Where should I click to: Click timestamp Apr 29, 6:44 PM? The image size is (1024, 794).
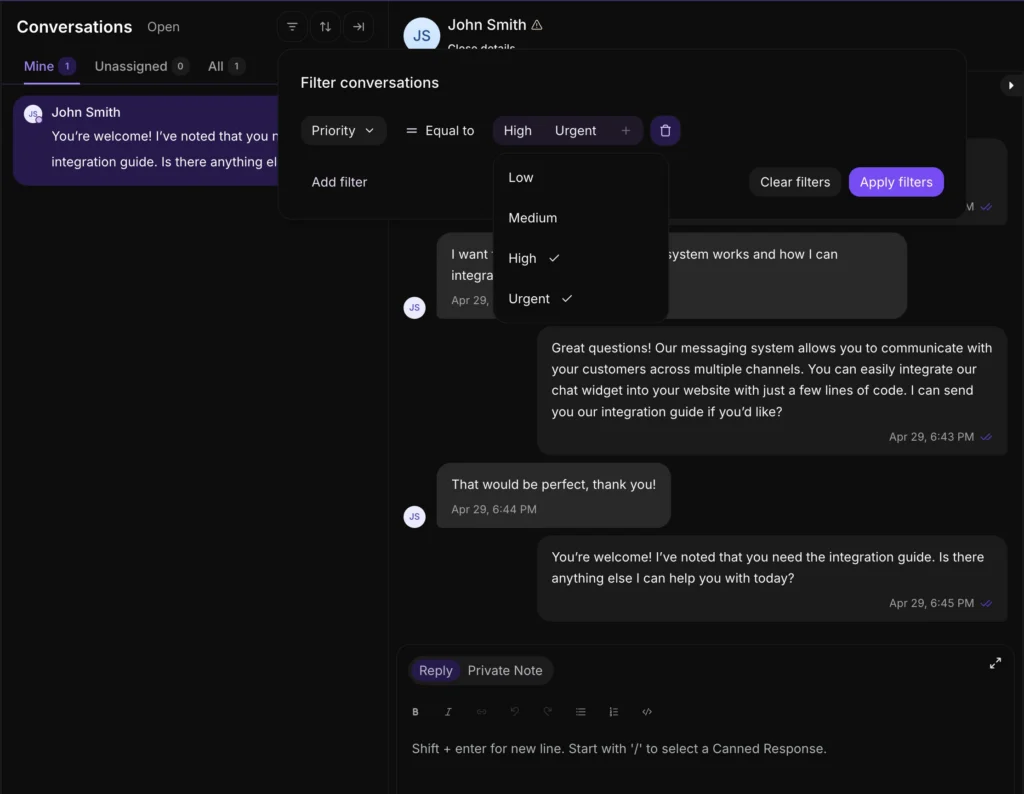494,509
